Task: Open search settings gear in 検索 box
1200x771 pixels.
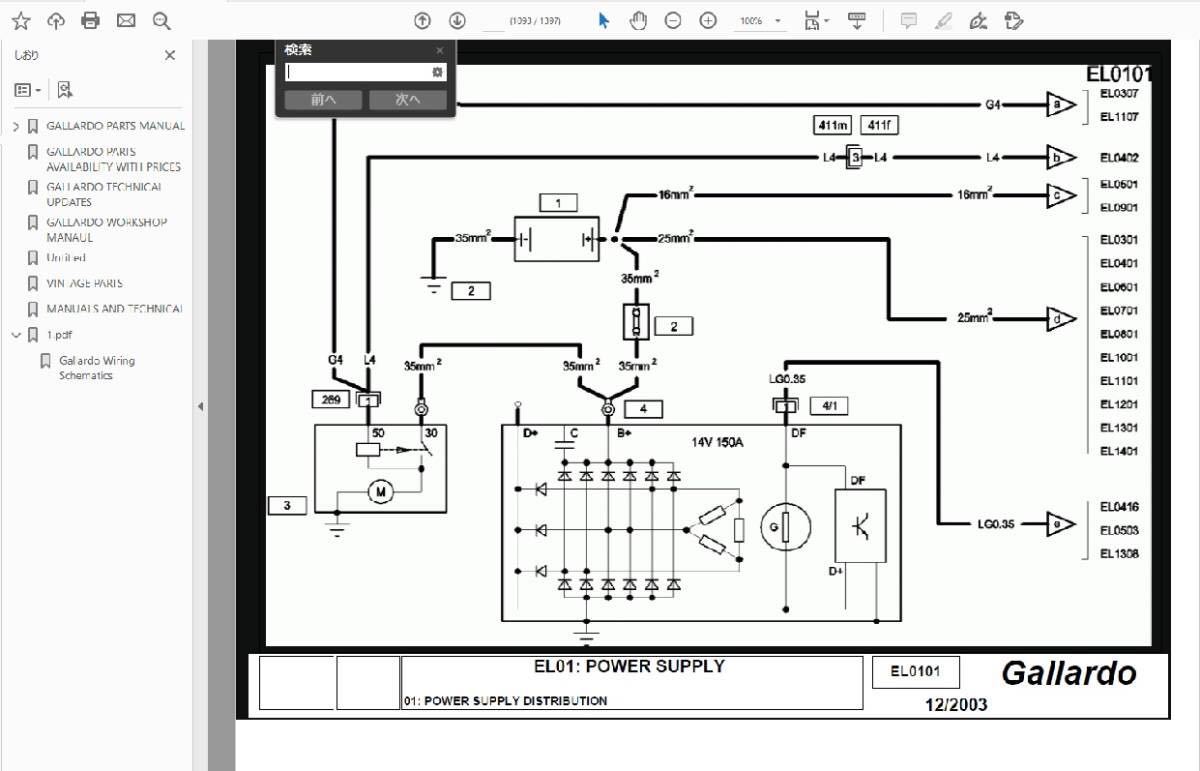Action: [437, 72]
